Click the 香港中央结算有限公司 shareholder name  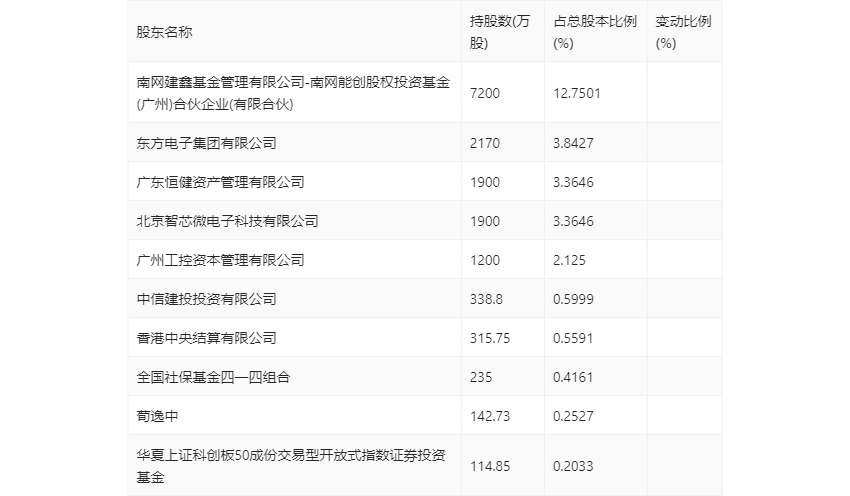207,338
